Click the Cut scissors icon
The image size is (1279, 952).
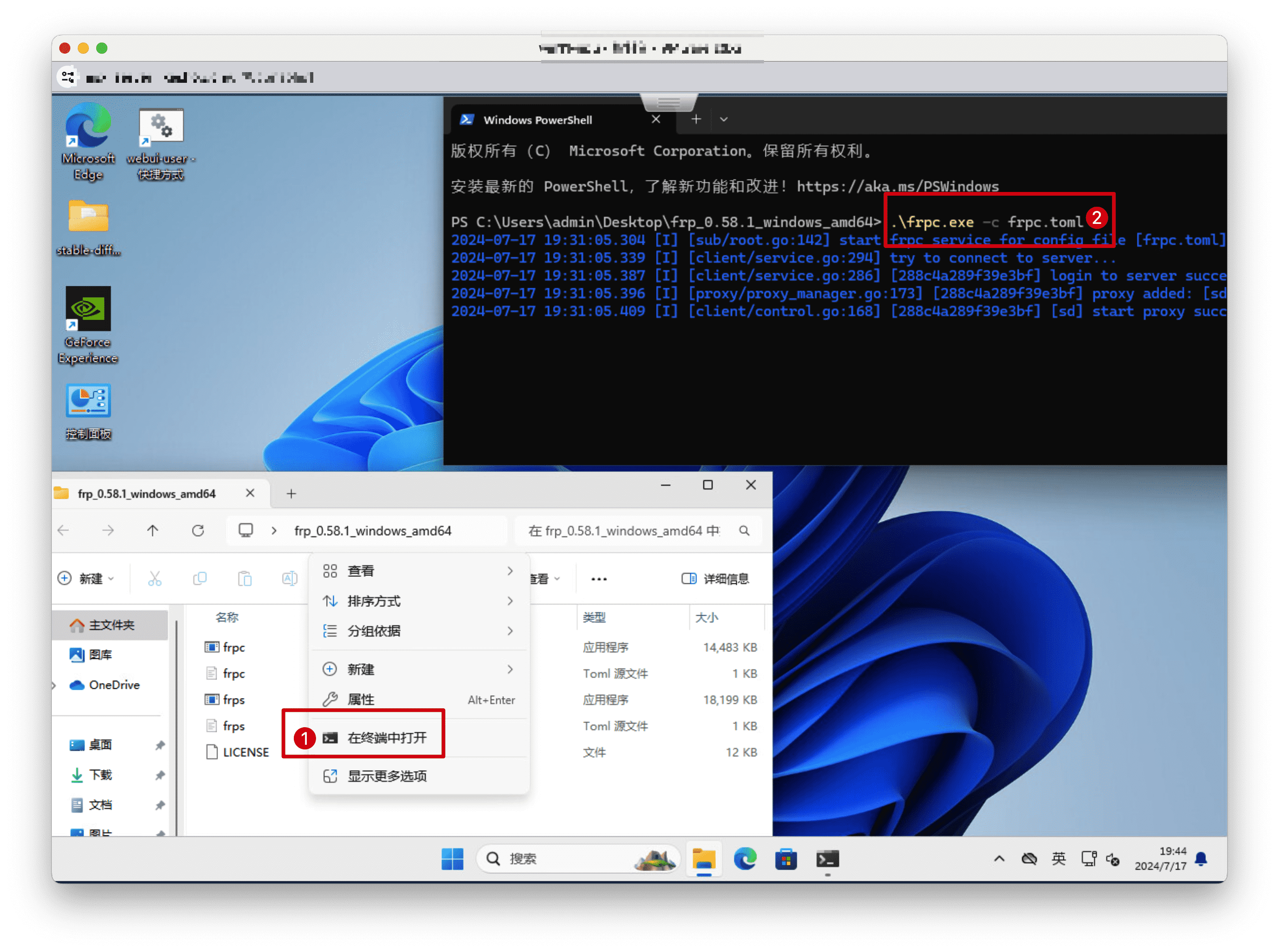(155, 578)
